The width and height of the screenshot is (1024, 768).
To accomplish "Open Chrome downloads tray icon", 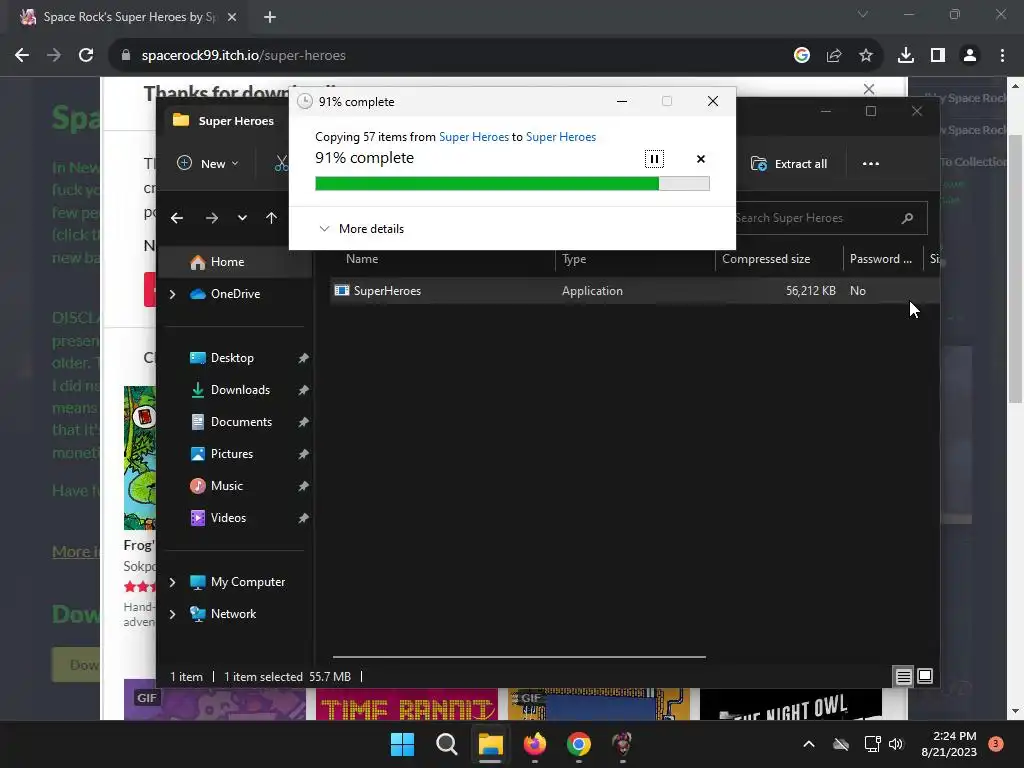I will pyautogui.click(x=906, y=56).
